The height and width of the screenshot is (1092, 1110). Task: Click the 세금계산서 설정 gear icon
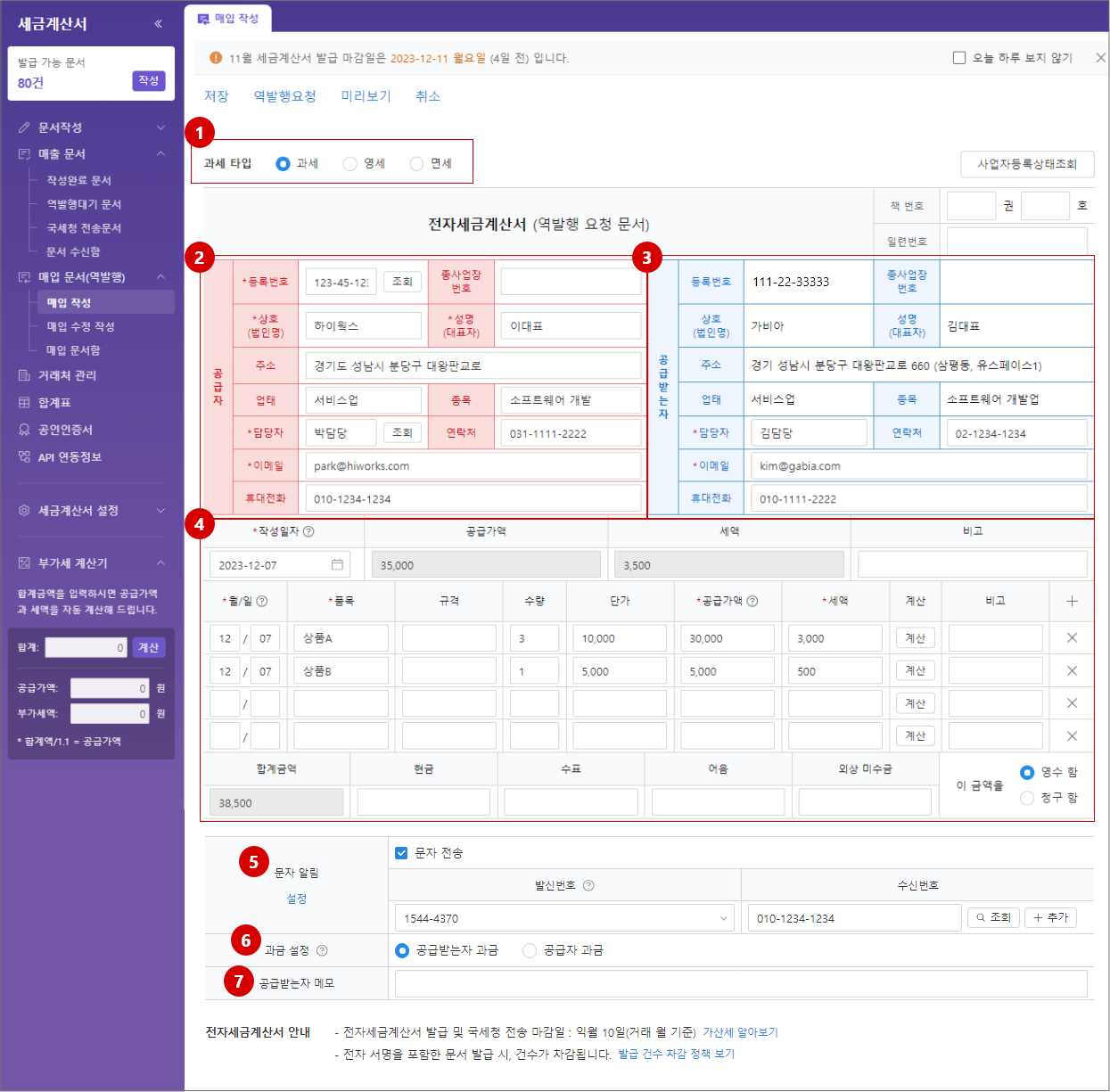coord(24,511)
